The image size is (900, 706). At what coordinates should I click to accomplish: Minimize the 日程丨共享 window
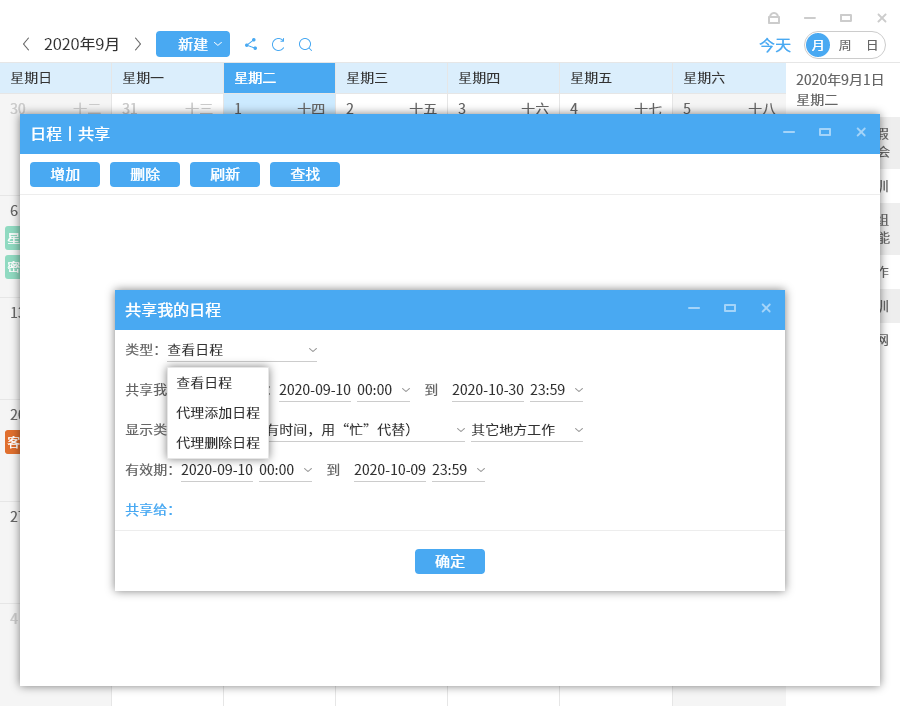tap(789, 132)
